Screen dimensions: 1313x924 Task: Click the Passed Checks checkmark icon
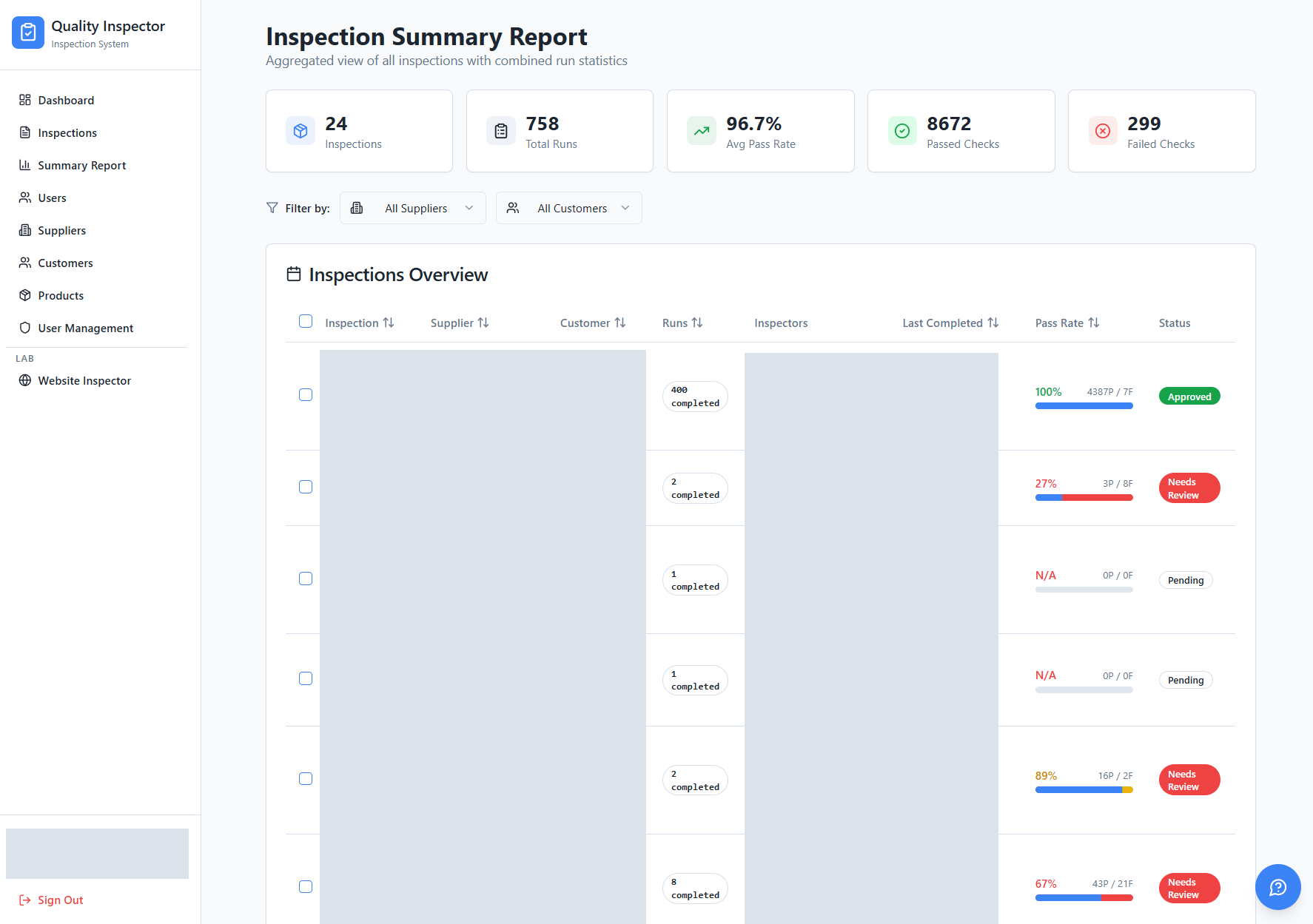902,131
